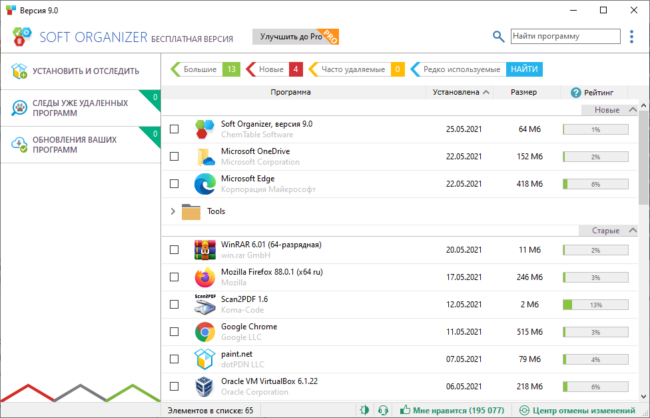
Task: Click the rating help question mark icon
Action: [x=575, y=92]
